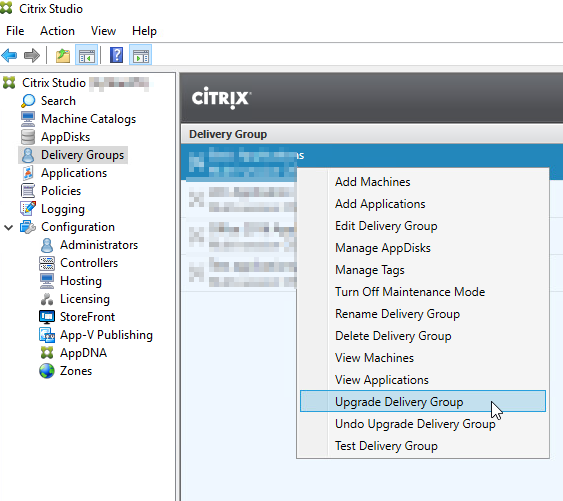Viewport: 563px width, 501px height.
Task: Select Manage Tags menu entry
Action: coord(423,270)
